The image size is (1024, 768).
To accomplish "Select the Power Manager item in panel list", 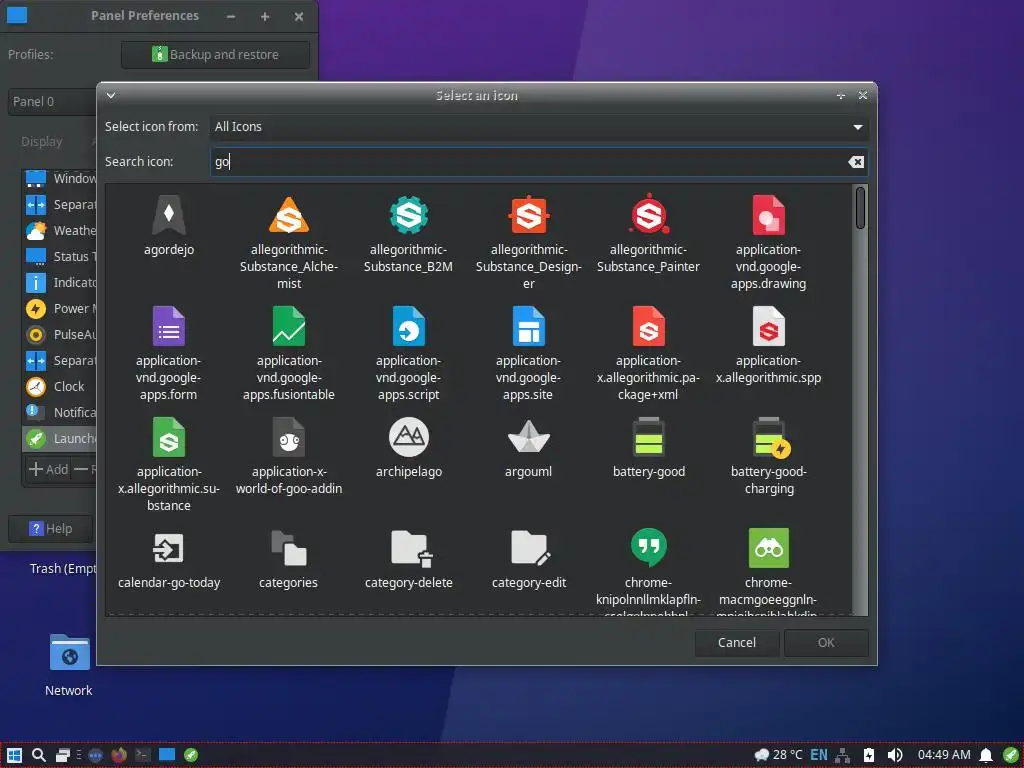I will (60, 309).
